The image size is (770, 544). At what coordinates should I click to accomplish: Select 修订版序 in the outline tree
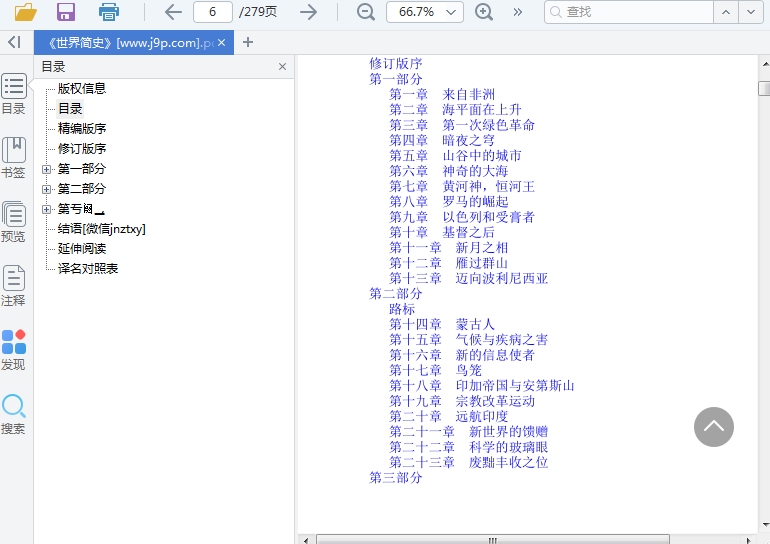coord(82,149)
